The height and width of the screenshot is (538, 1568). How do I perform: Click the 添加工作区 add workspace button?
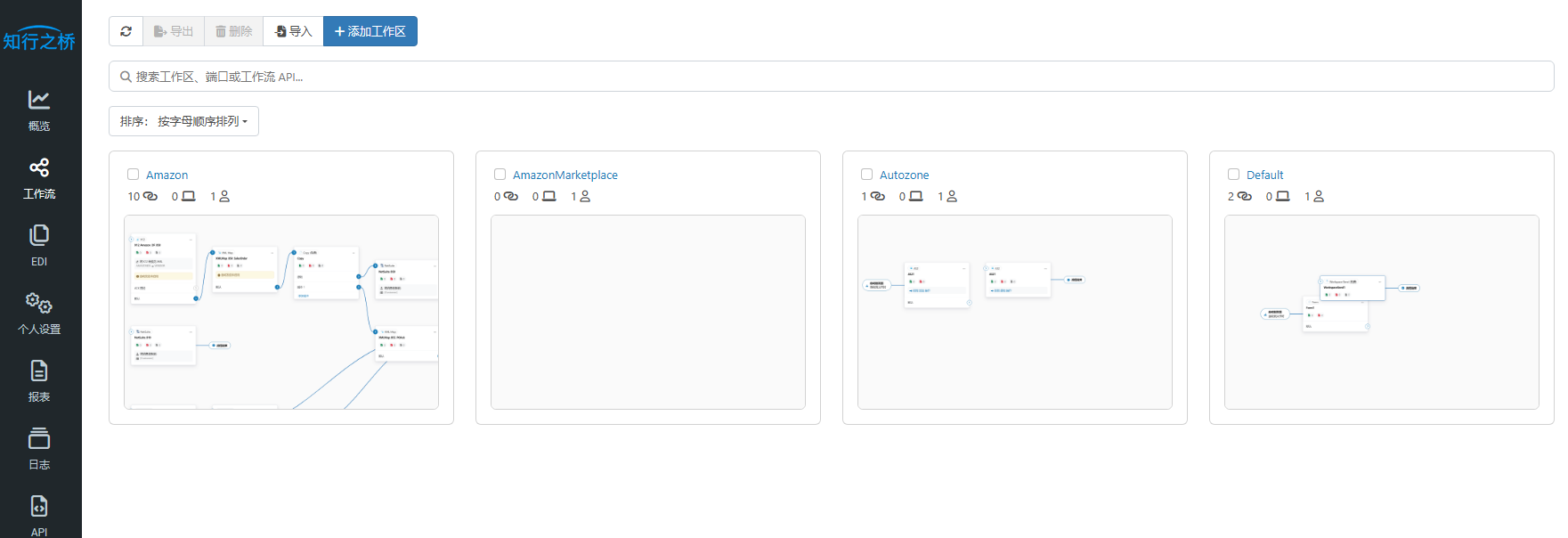370,31
